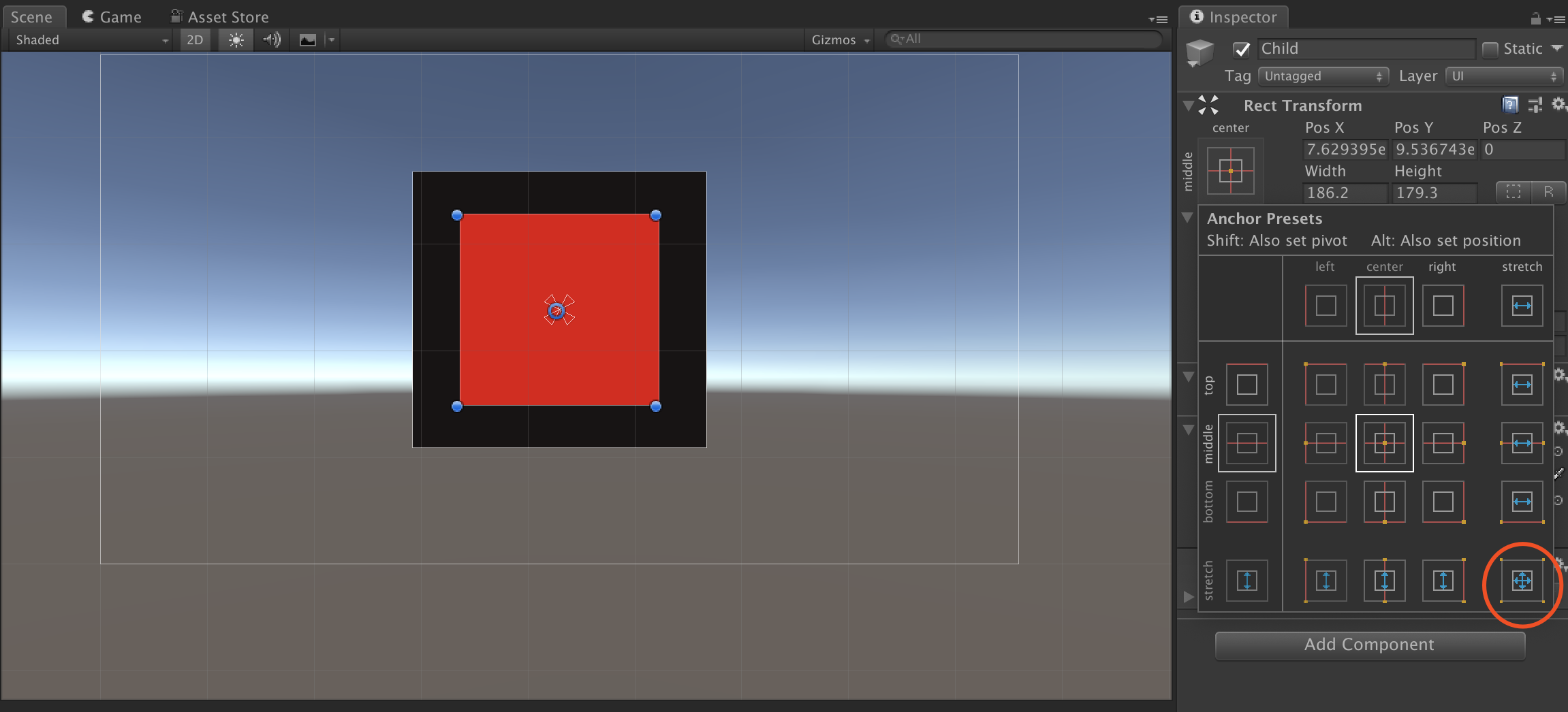Click the Child object name field
The height and width of the screenshot is (712, 1568).
pyautogui.click(x=1366, y=49)
